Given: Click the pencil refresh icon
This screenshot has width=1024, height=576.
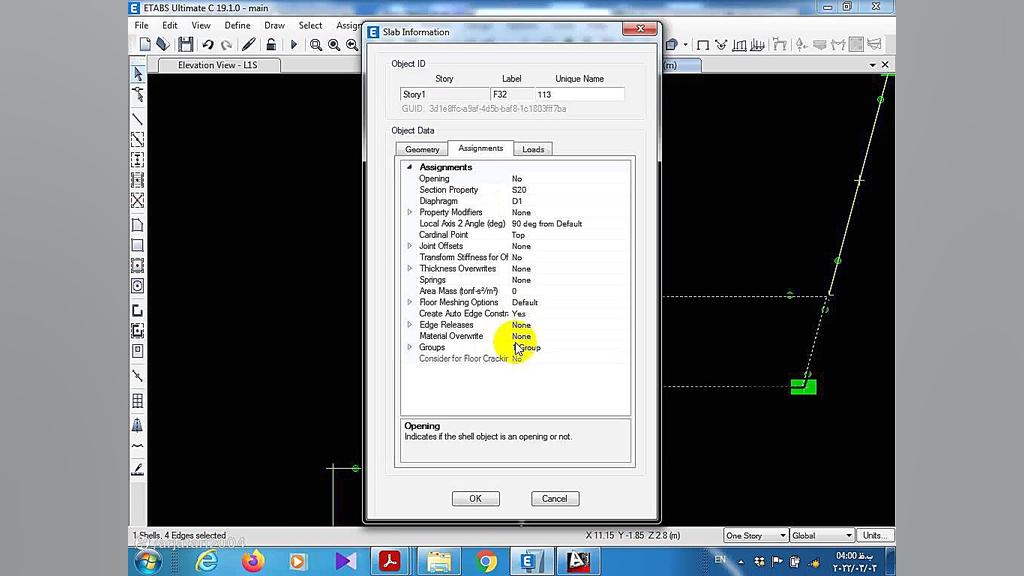Looking at the screenshot, I should pyautogui.click(x=249, y=44).
